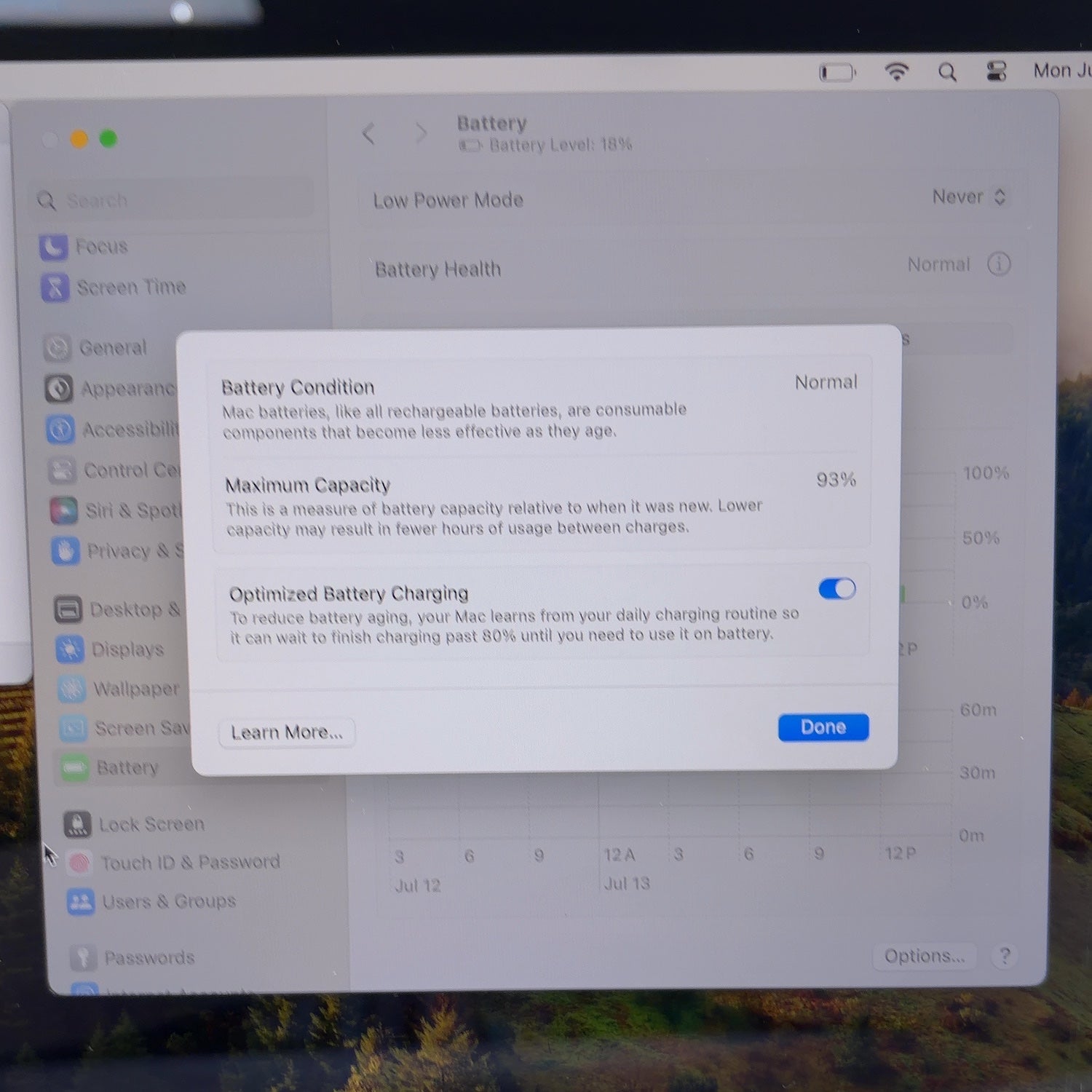The height and width of the screenshot is (1092, 1092).
Task: Open Control Center in menu bar
Action: (x=996, y=71)
